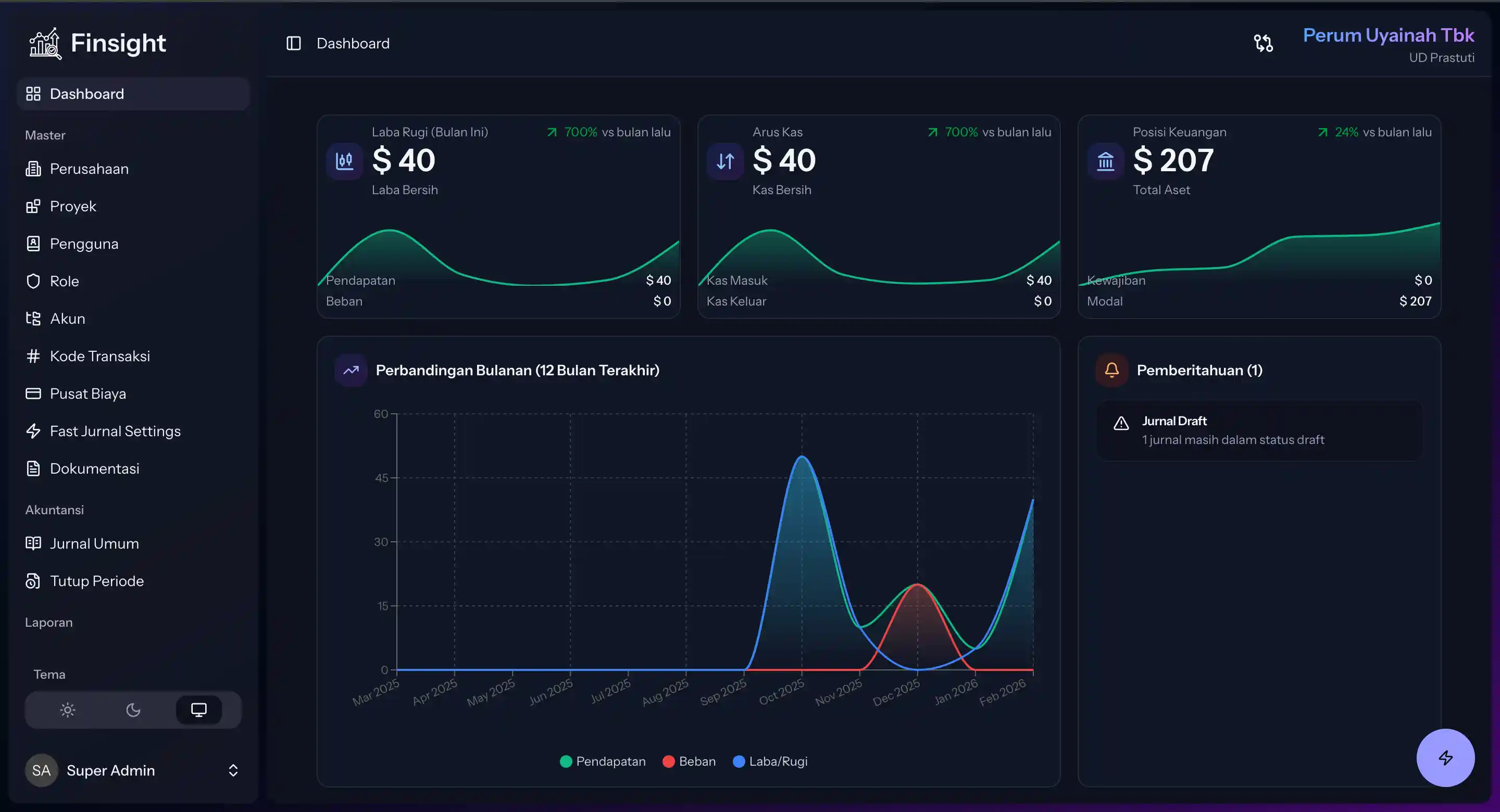Click the "Laporan" section label

click(x=49, y=622)
